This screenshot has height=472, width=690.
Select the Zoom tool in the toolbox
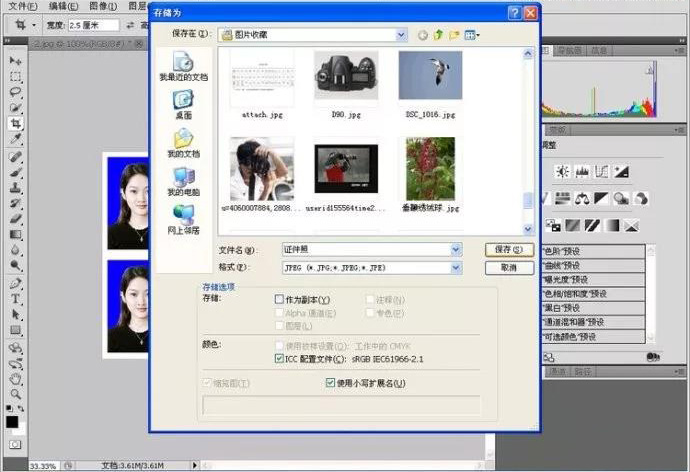tap(15, 394)
